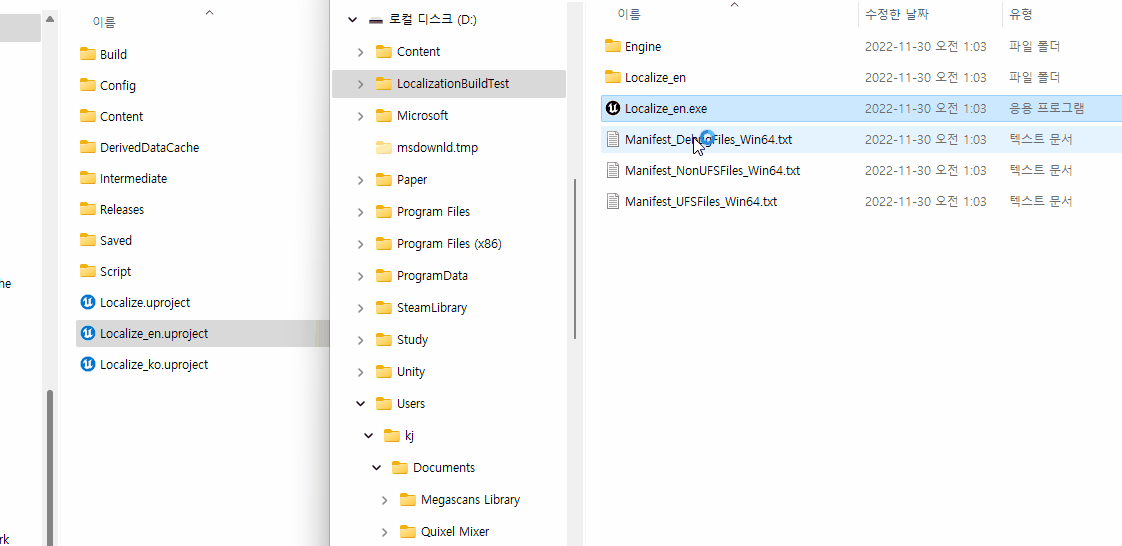
Task: Expand the Megascans Library folder node
Action: (385, 500)
